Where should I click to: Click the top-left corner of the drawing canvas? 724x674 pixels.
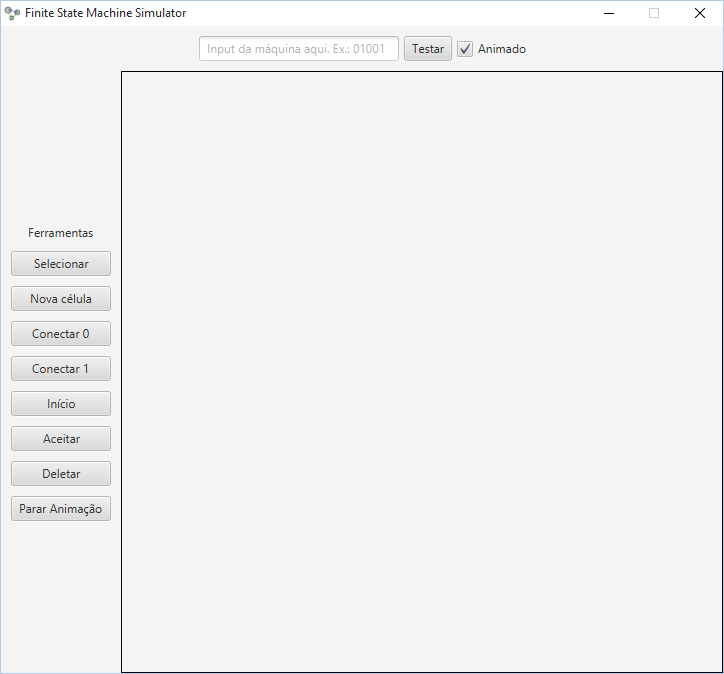[x=126, y=76]
